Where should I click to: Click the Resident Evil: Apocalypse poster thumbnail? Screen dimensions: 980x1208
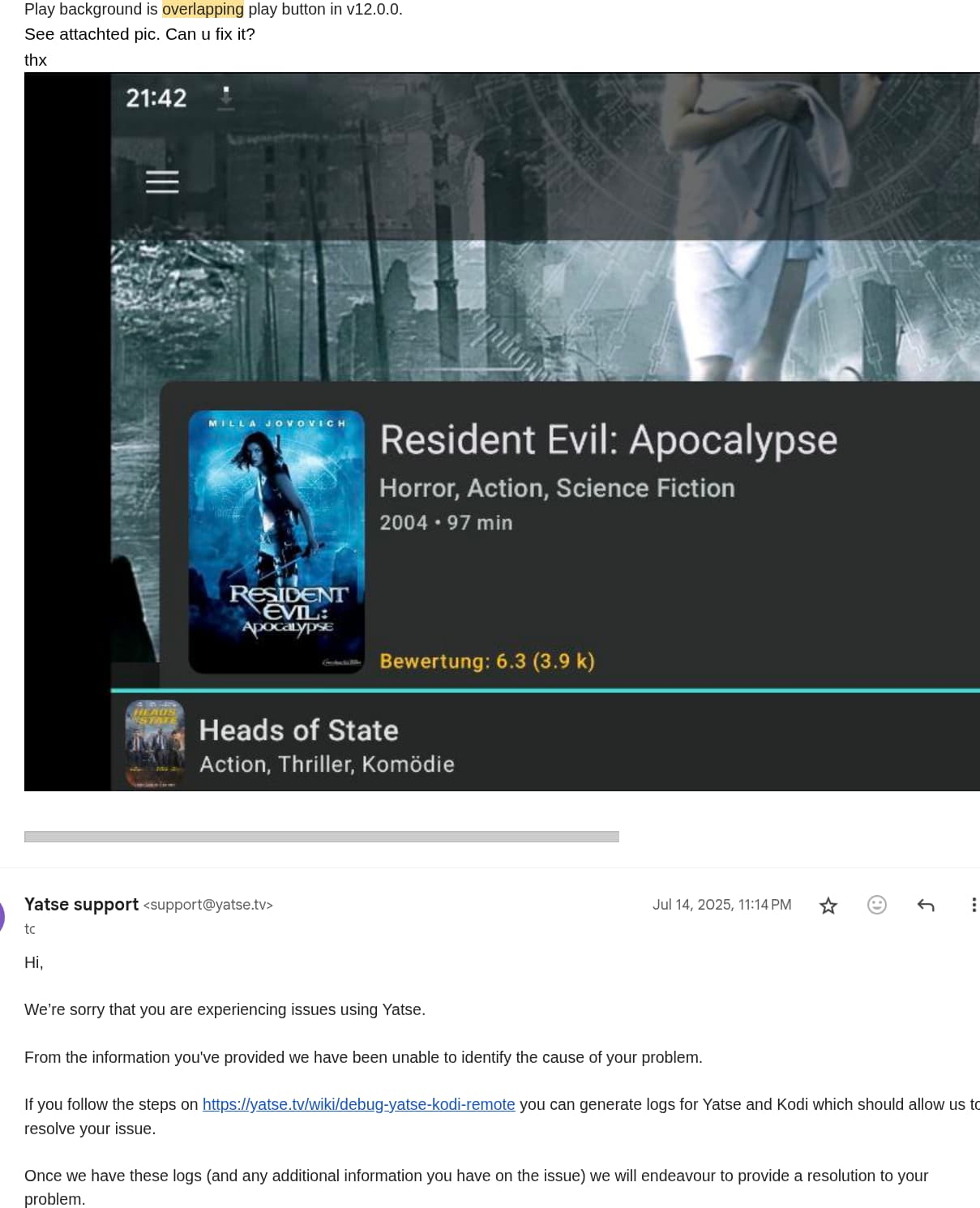coord(276,541)
